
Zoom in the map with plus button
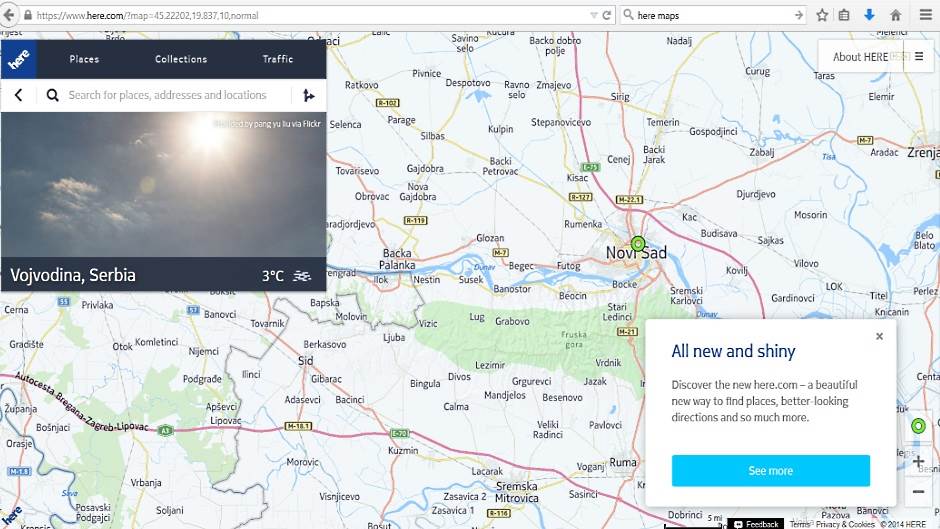(x=918, y=461)
